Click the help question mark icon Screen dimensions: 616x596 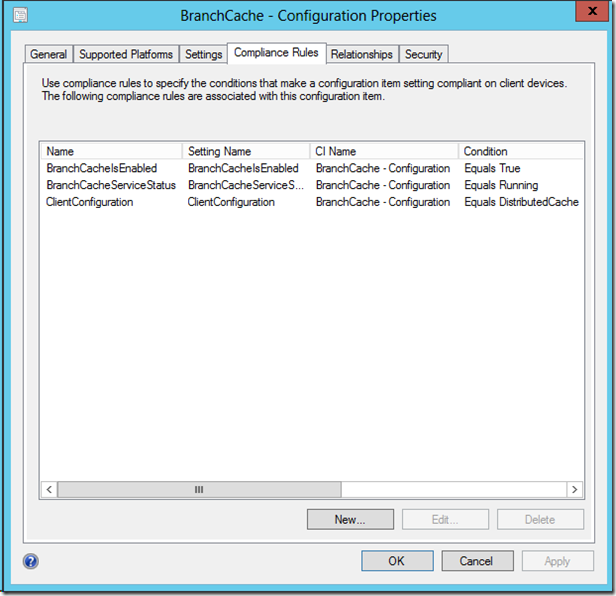point(31,561)
